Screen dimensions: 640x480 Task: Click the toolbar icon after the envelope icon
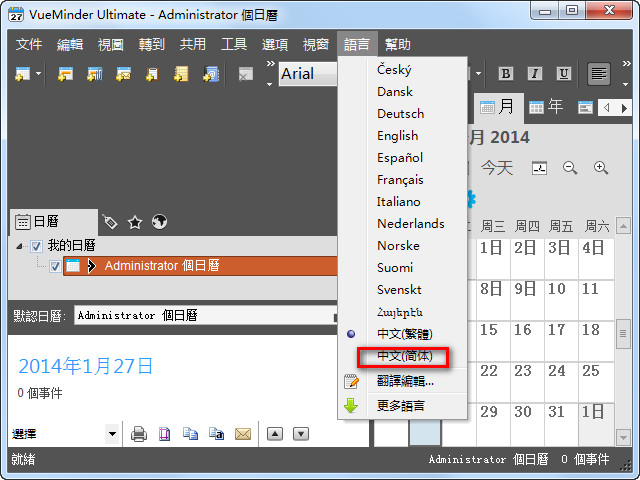152,74
